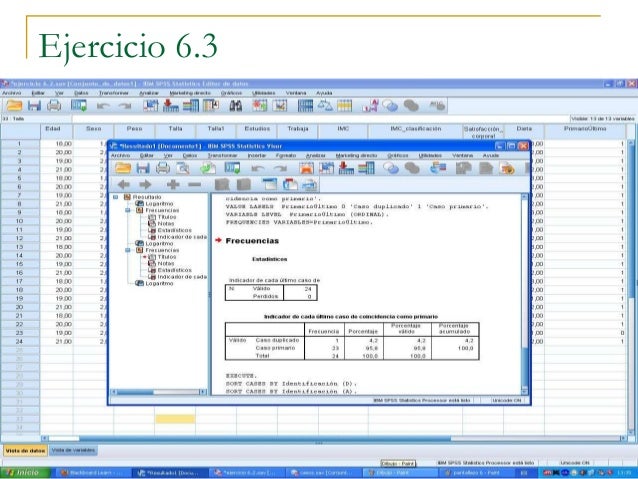
Task: Select row 12 header in Data Editor
Action: (20, 238)
